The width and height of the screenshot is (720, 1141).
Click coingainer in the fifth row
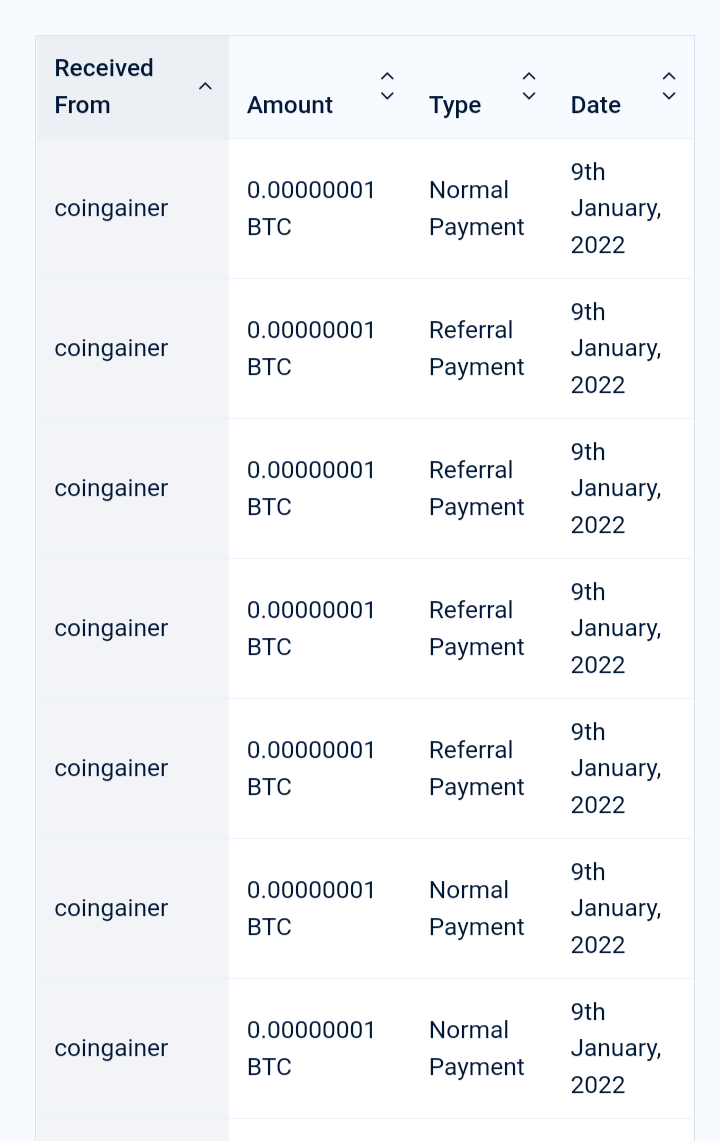pyautogui.click(x=111, y=768)
